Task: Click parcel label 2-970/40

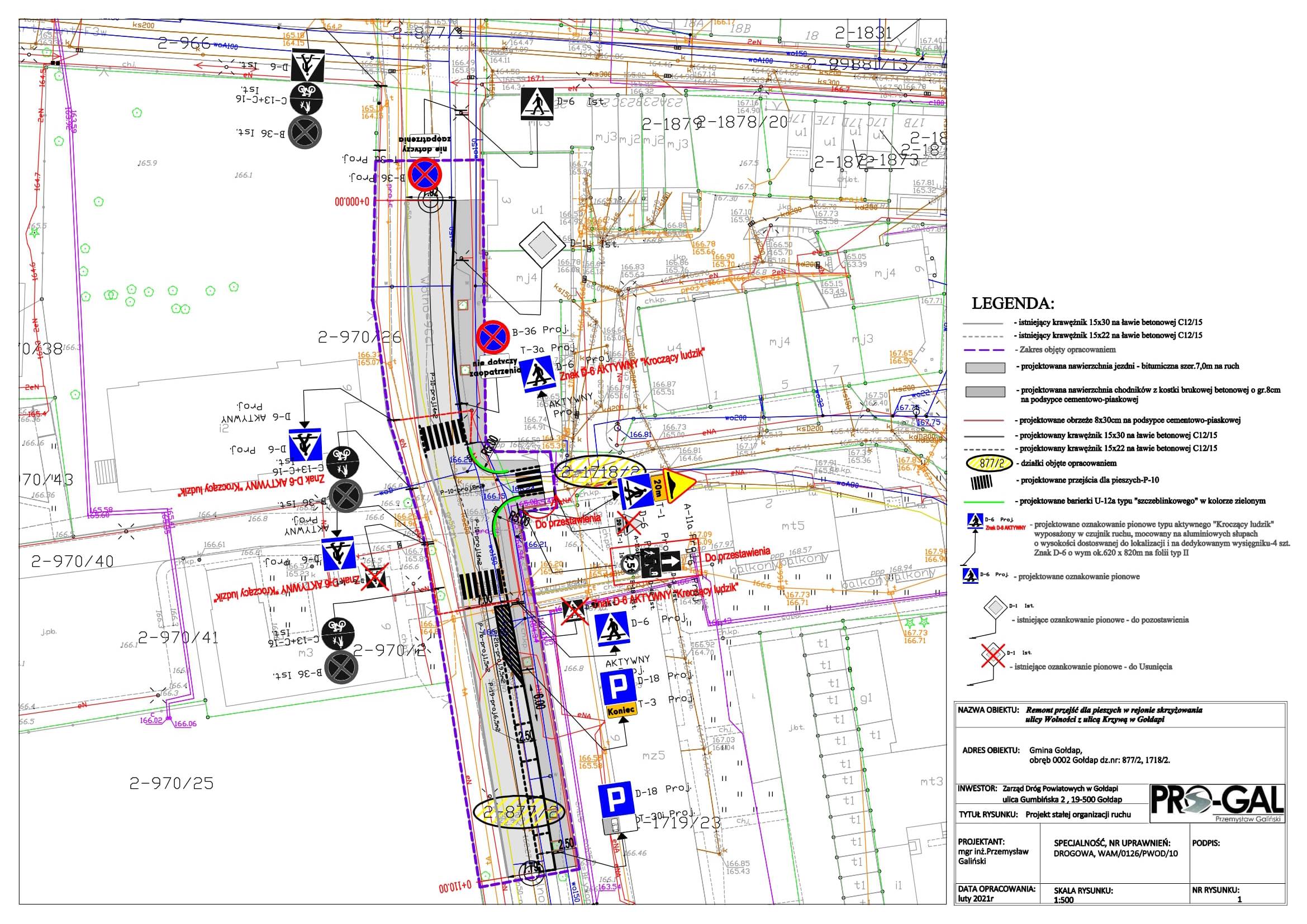Action: tap(72, 561)
